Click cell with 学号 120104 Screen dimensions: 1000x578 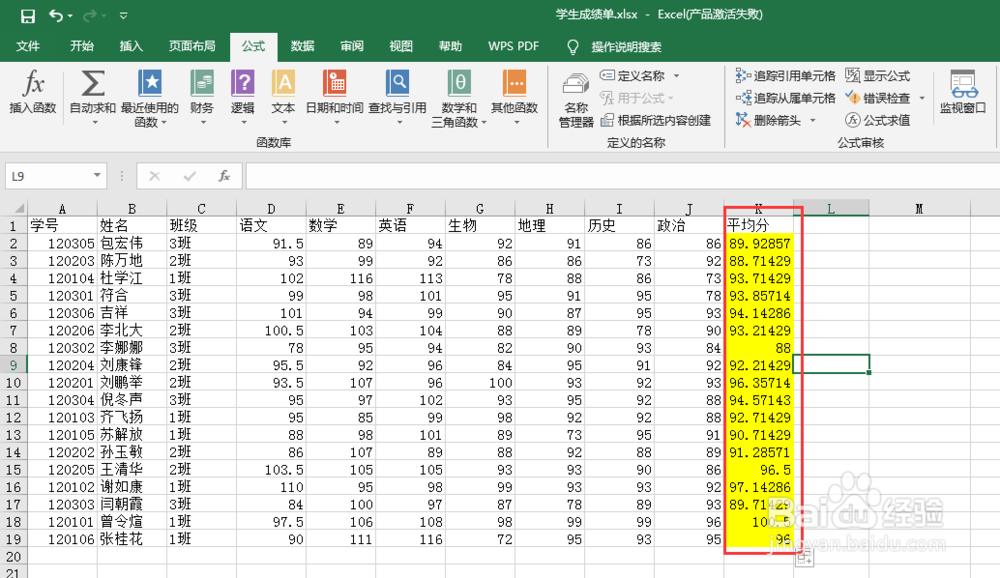click(x=62, y=278)
